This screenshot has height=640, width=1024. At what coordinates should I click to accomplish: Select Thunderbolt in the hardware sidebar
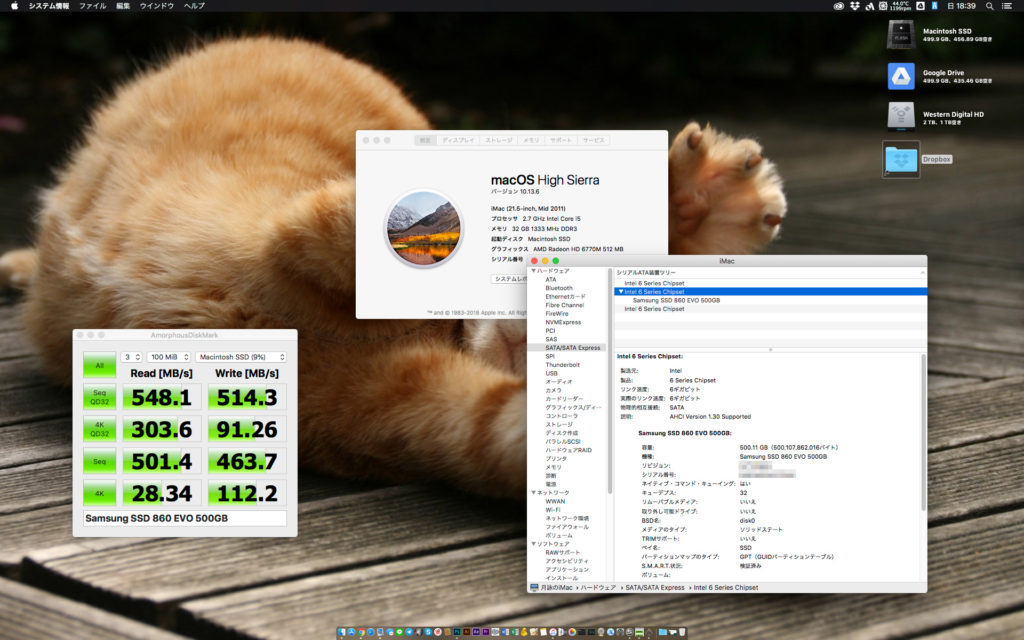pos(562,365)
